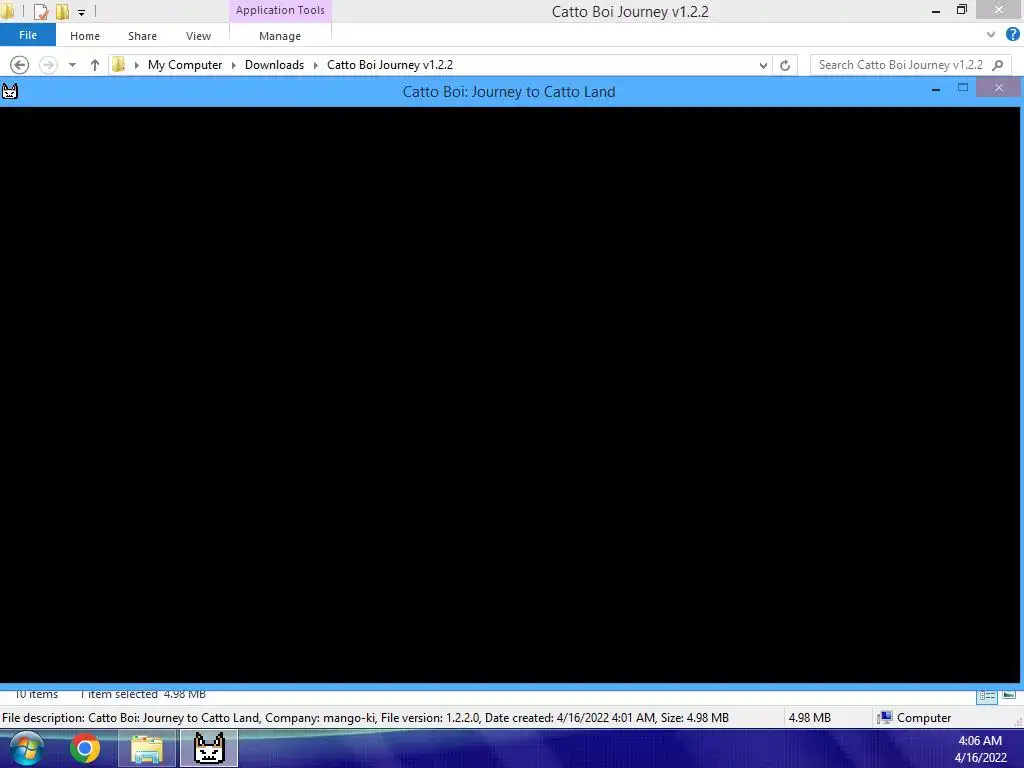Click the File description text in bottom status bar
The image size is (1024, 768).
click(x=365, y=718)
